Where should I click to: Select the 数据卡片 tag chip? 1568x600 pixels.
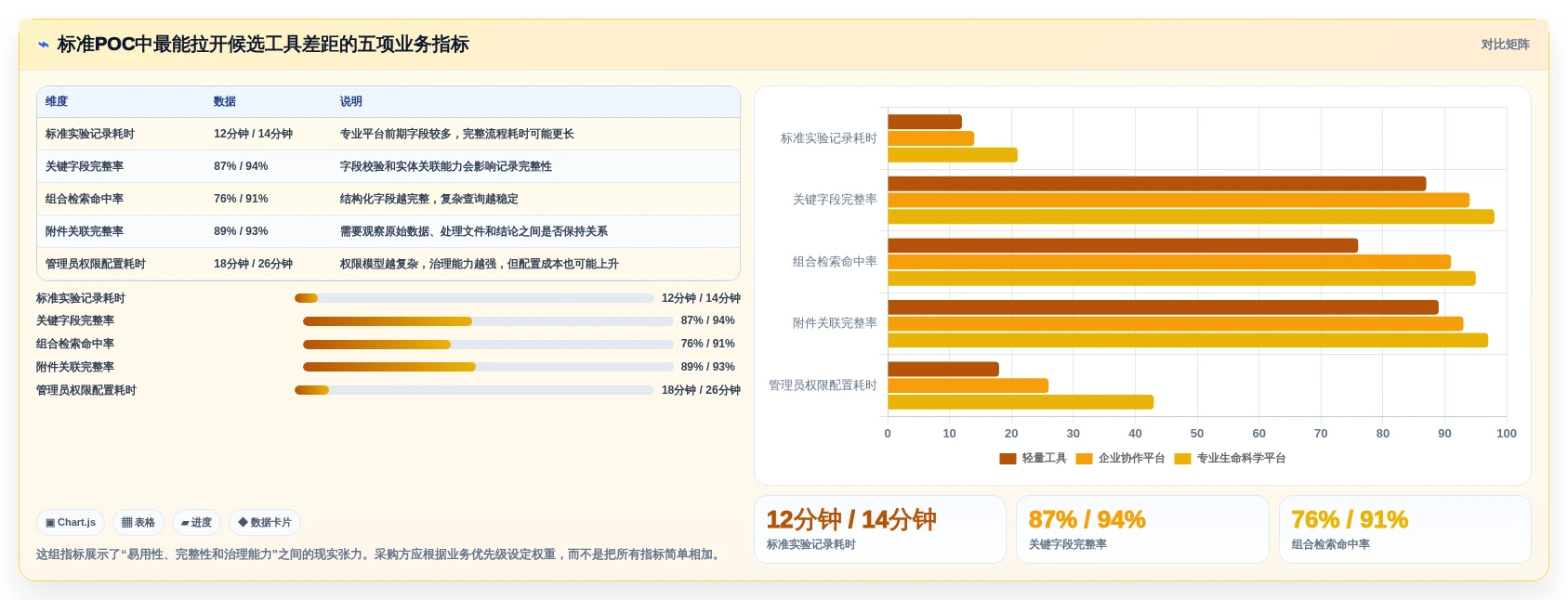pyautogui.click(x=265, y=523)
